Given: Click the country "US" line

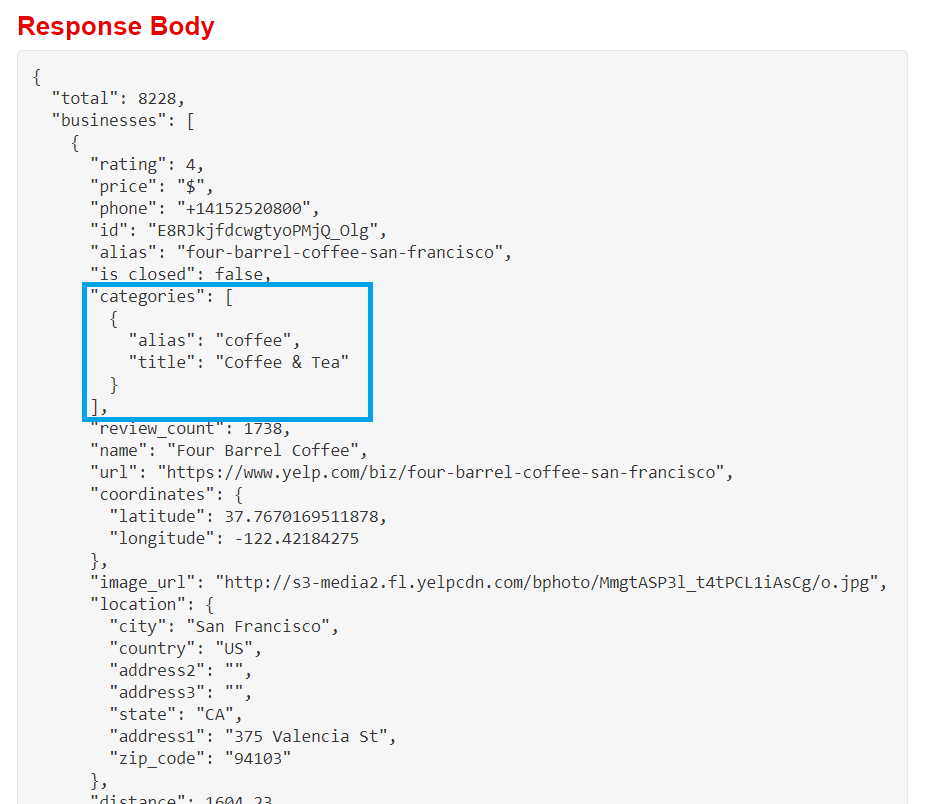Looking at the screenshot, I should (186, 649).
